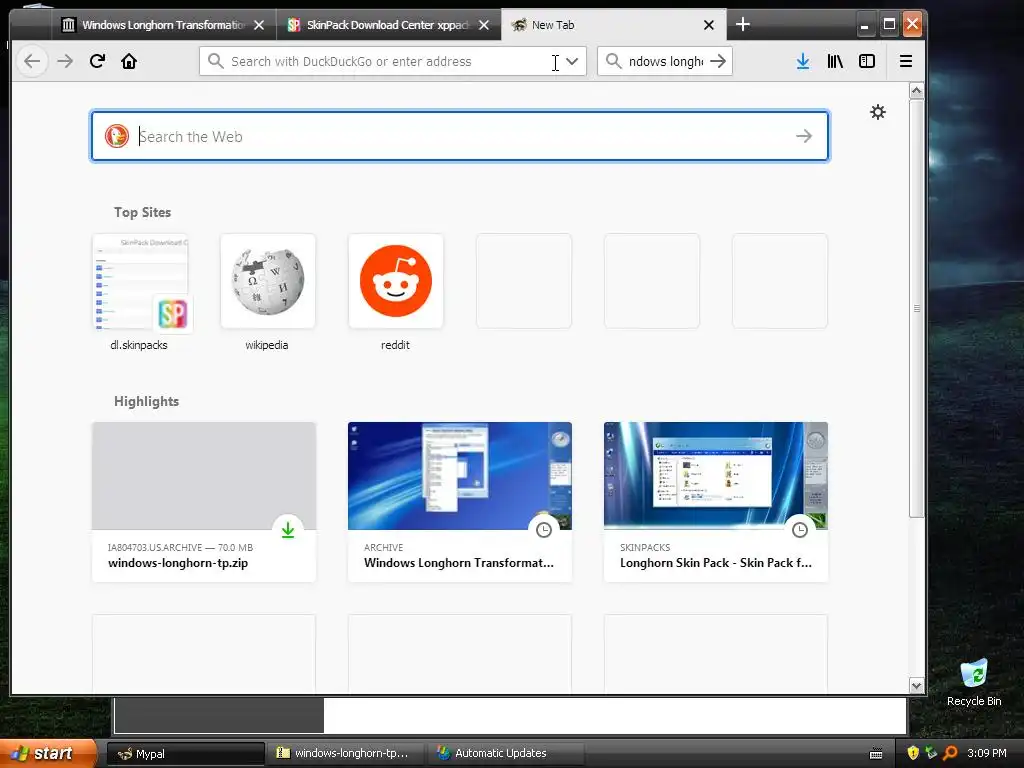Open the Windows start menu
Screen dimensions: 1024x768
click(47, 753)
